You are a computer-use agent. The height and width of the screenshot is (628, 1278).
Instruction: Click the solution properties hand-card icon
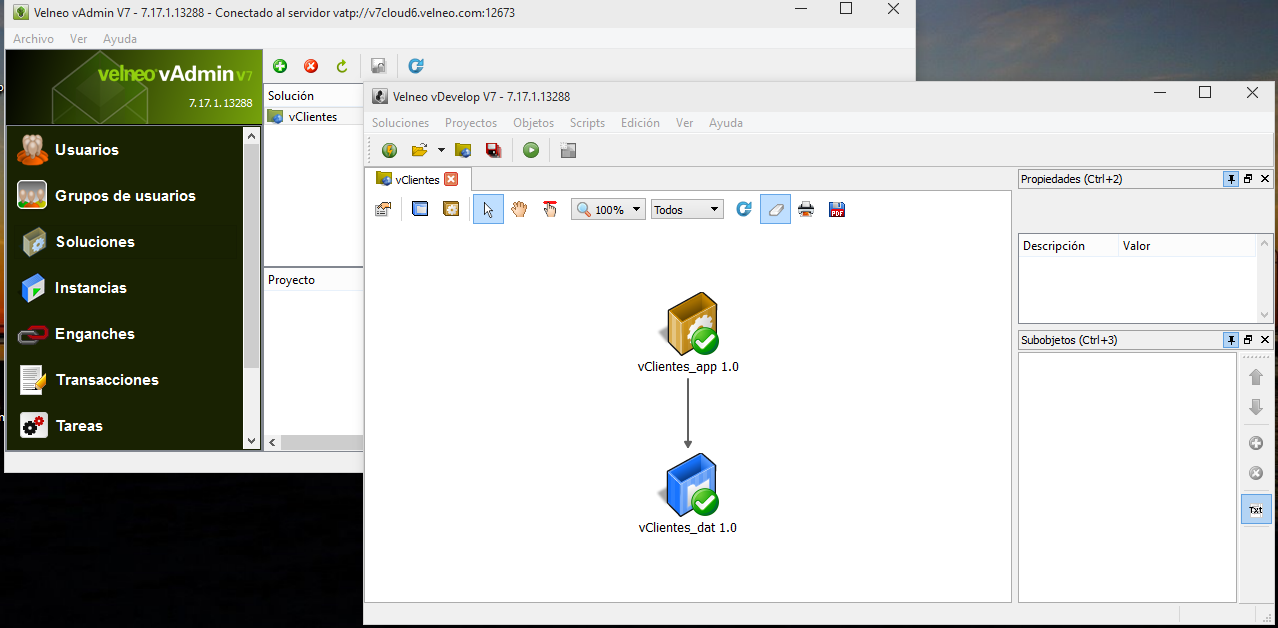383,210
